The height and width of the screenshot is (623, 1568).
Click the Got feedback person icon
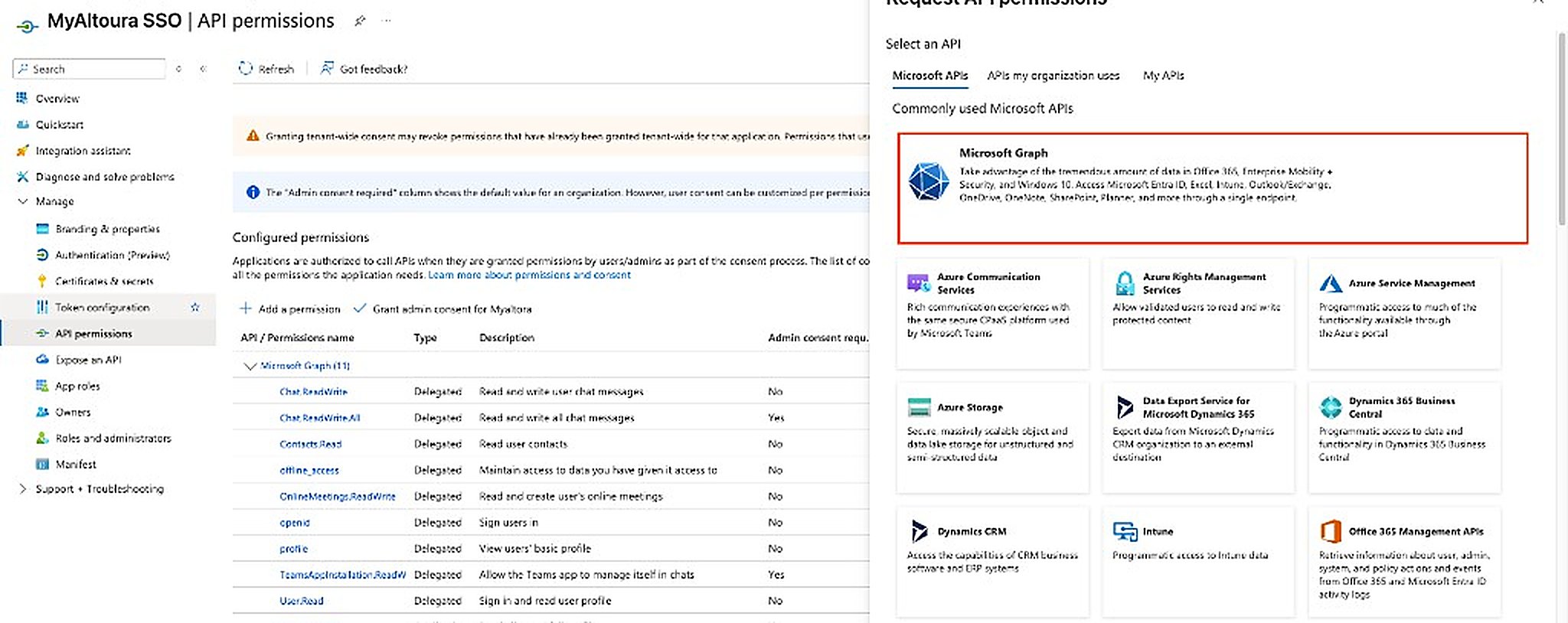click(327, 68)
